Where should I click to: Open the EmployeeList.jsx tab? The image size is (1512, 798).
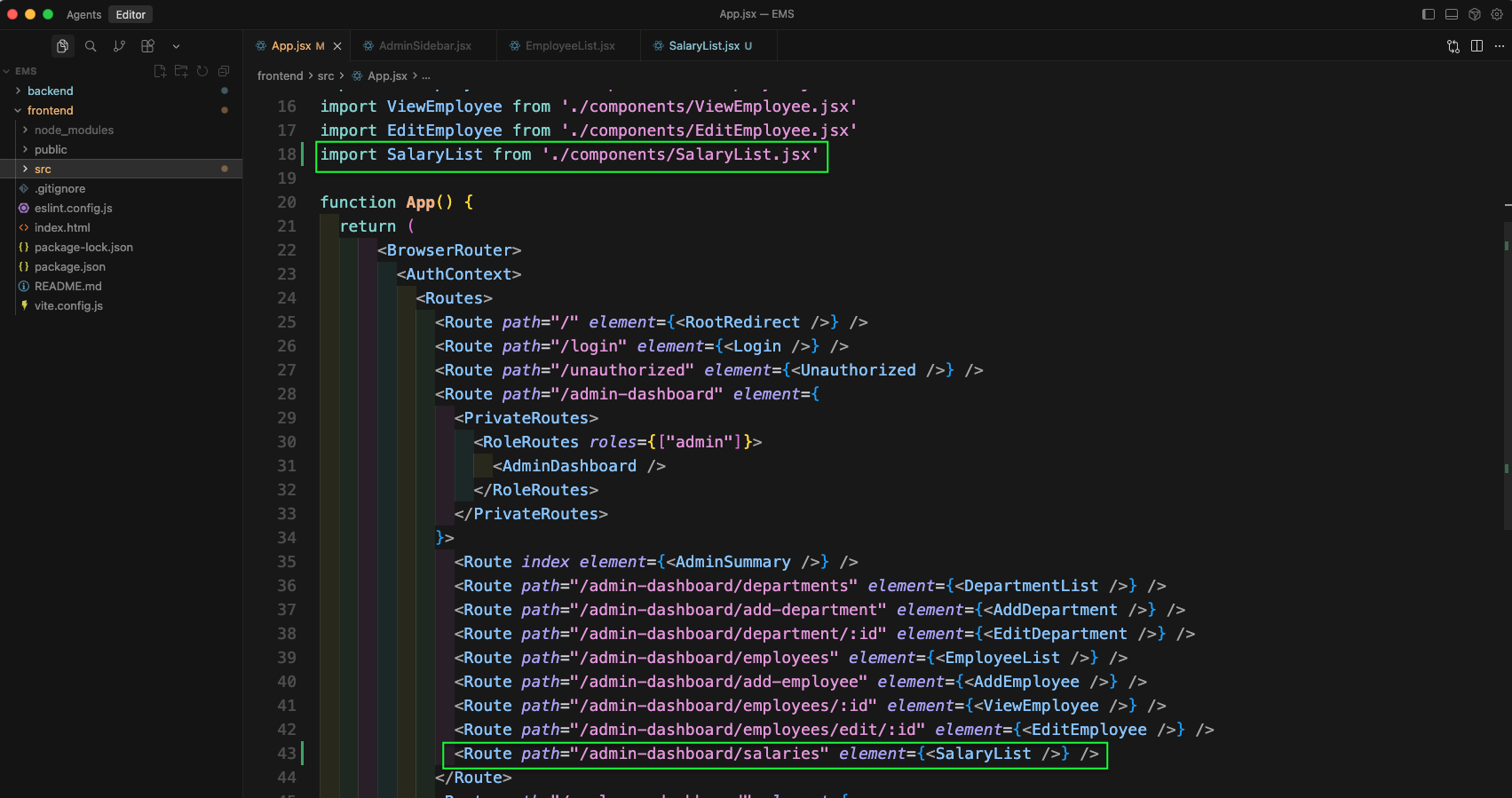[570, 46]
